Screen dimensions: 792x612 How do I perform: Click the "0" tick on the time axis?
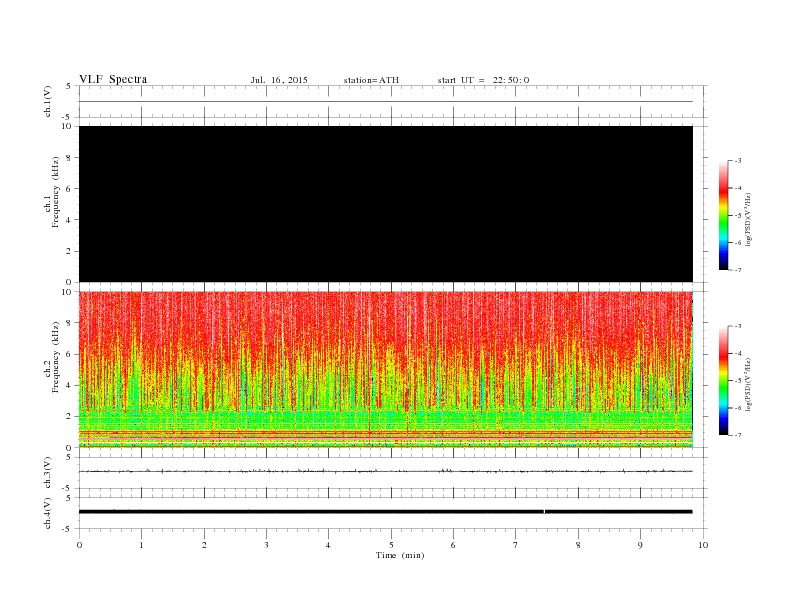tap(79, 545)
